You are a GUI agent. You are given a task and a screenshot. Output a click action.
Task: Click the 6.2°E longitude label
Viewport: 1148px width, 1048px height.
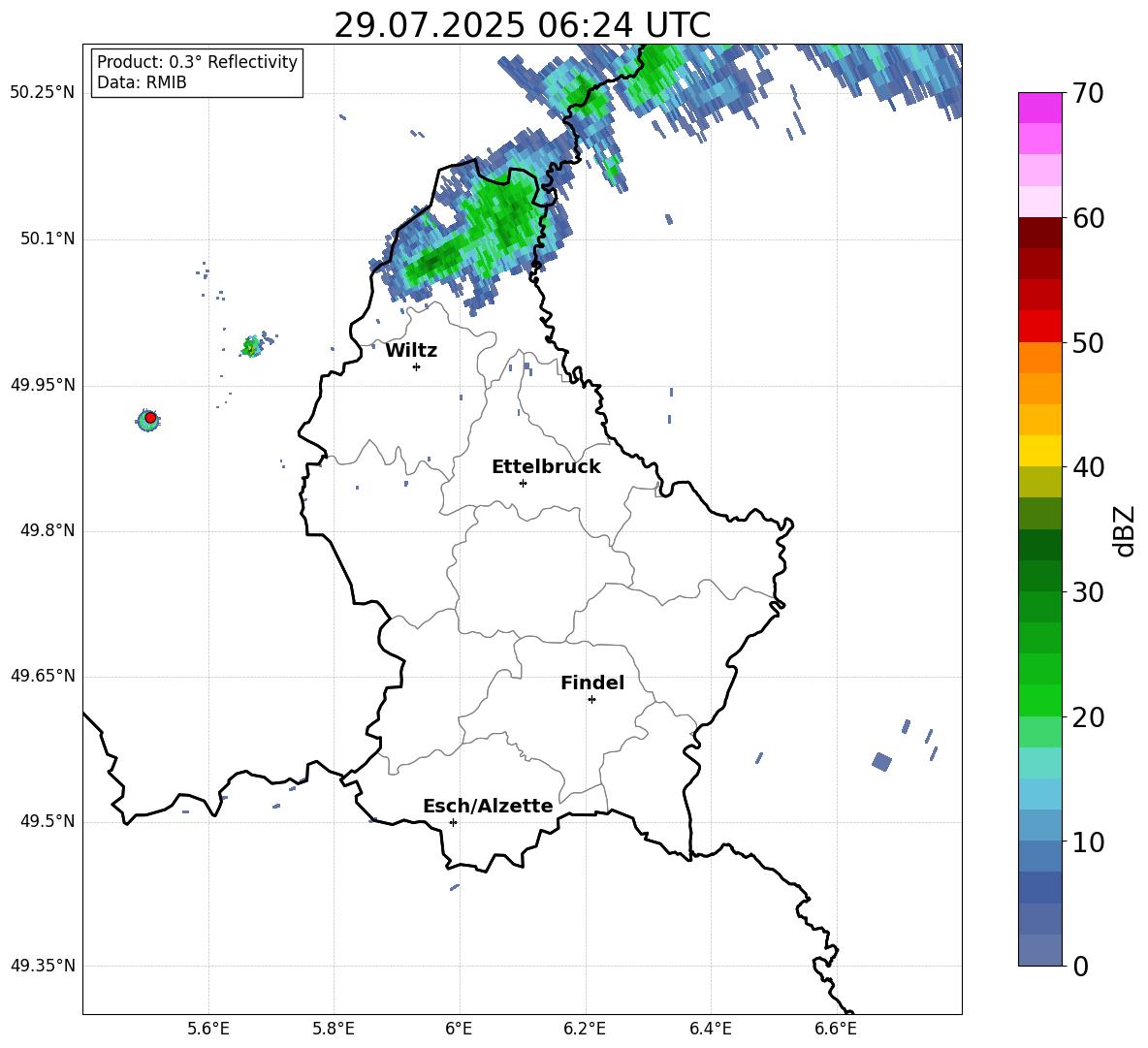pos(585,1029)
